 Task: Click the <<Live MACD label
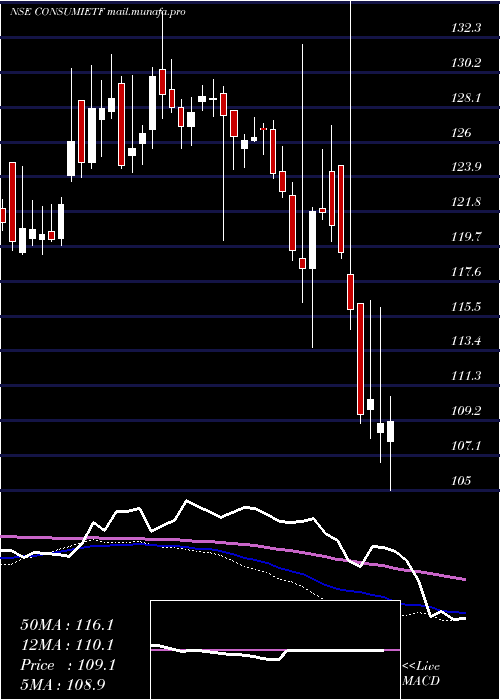421,674
